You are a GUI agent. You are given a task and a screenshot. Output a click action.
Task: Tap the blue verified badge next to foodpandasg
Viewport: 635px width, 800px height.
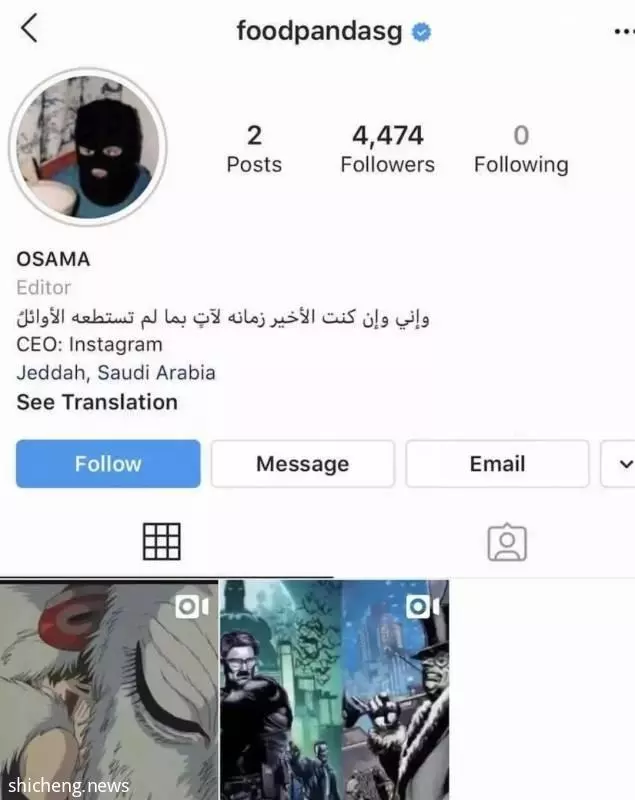point(421,32)
